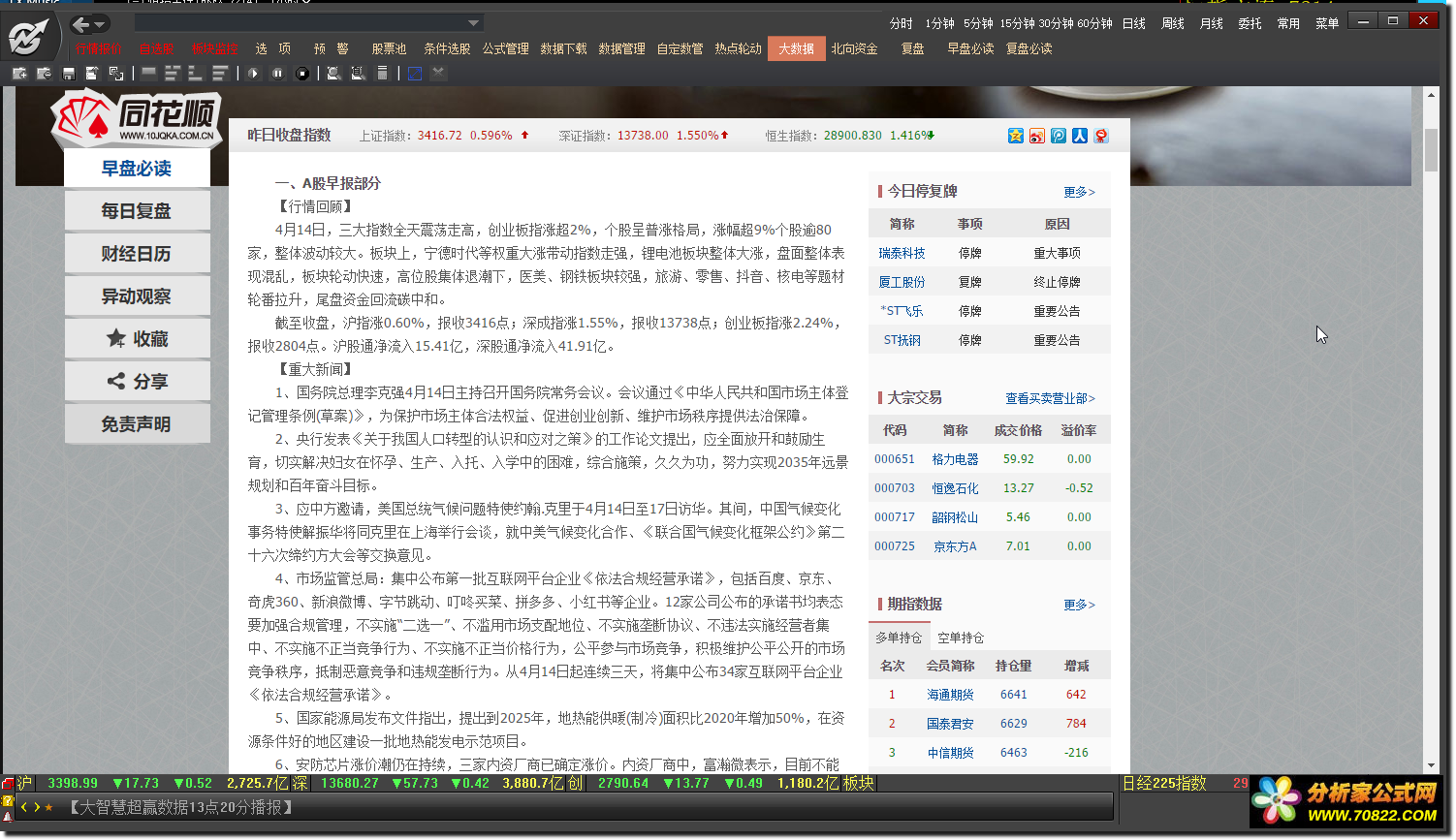This screenshot has width=1456, height=840.
Task: Click the 板块 label in the status bar
Action: 858,783
